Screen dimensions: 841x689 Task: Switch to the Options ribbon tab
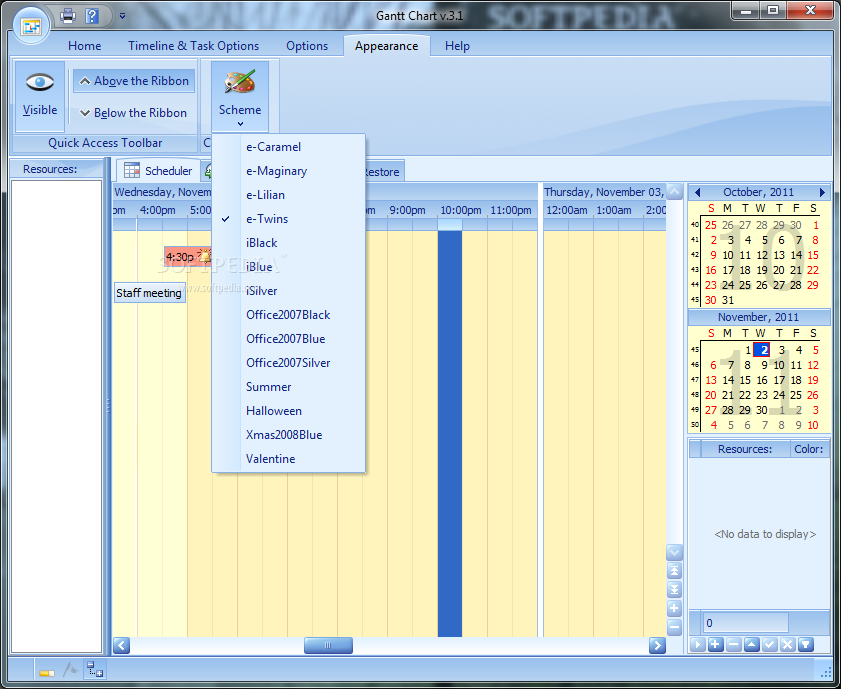click(x=307, y=46)
